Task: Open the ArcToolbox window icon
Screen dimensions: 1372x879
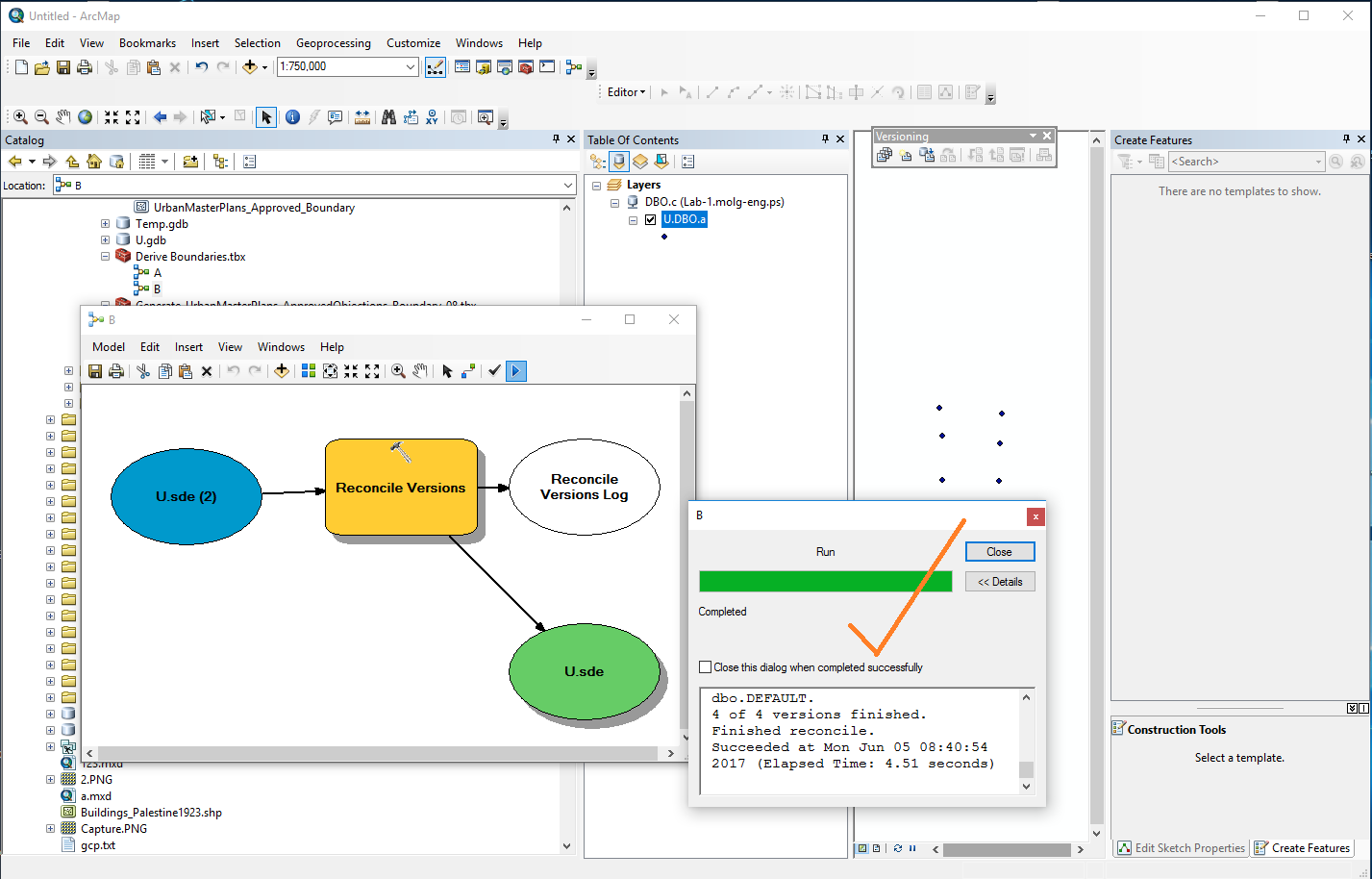Action: click(x=526, y=67)
